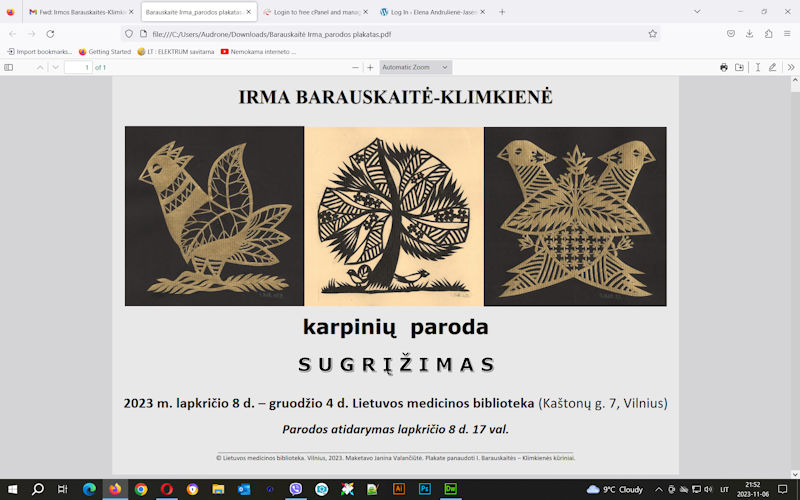Reload the current page
800x500 pixels.
point(50,34)
